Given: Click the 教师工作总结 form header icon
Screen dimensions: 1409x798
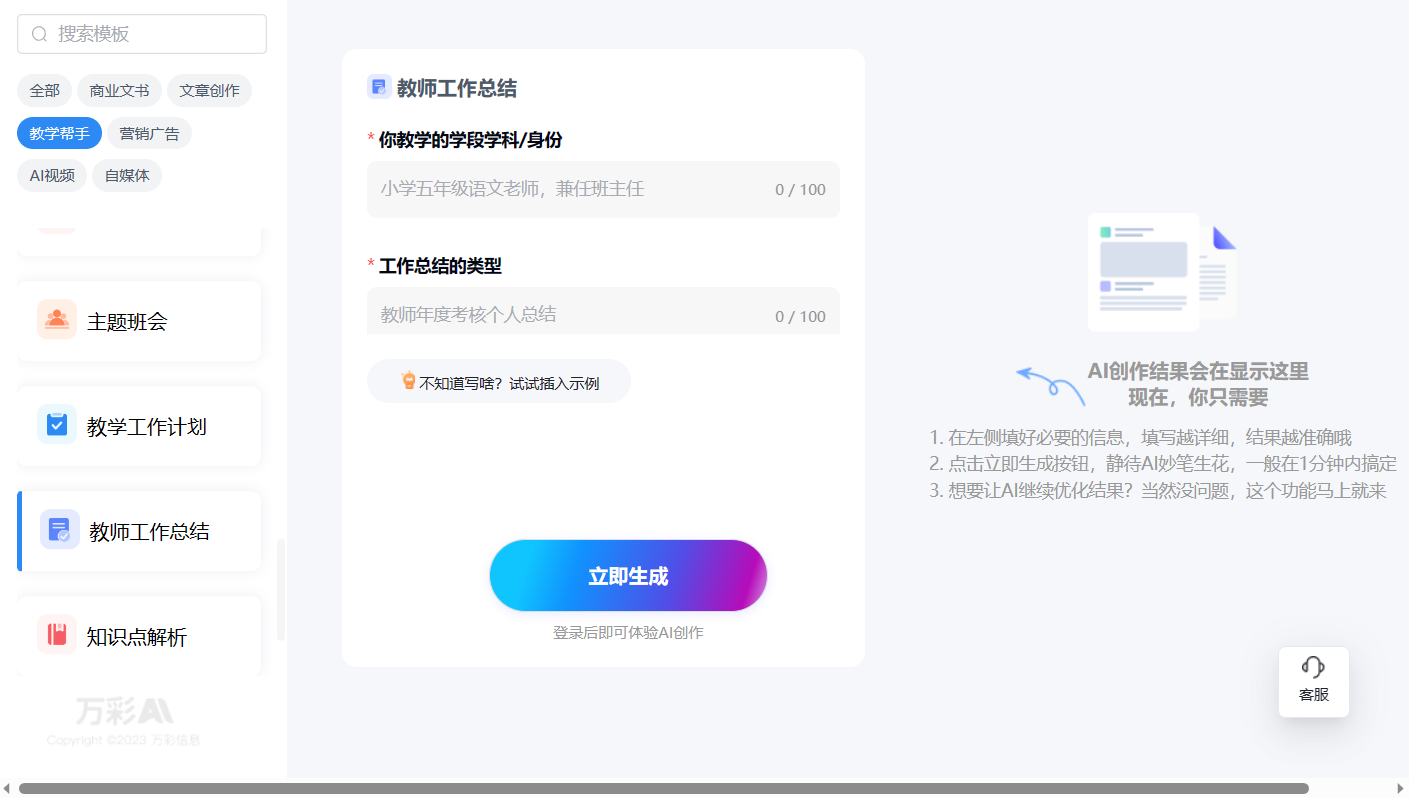Looking at the screenshot, I should [378, 87].
